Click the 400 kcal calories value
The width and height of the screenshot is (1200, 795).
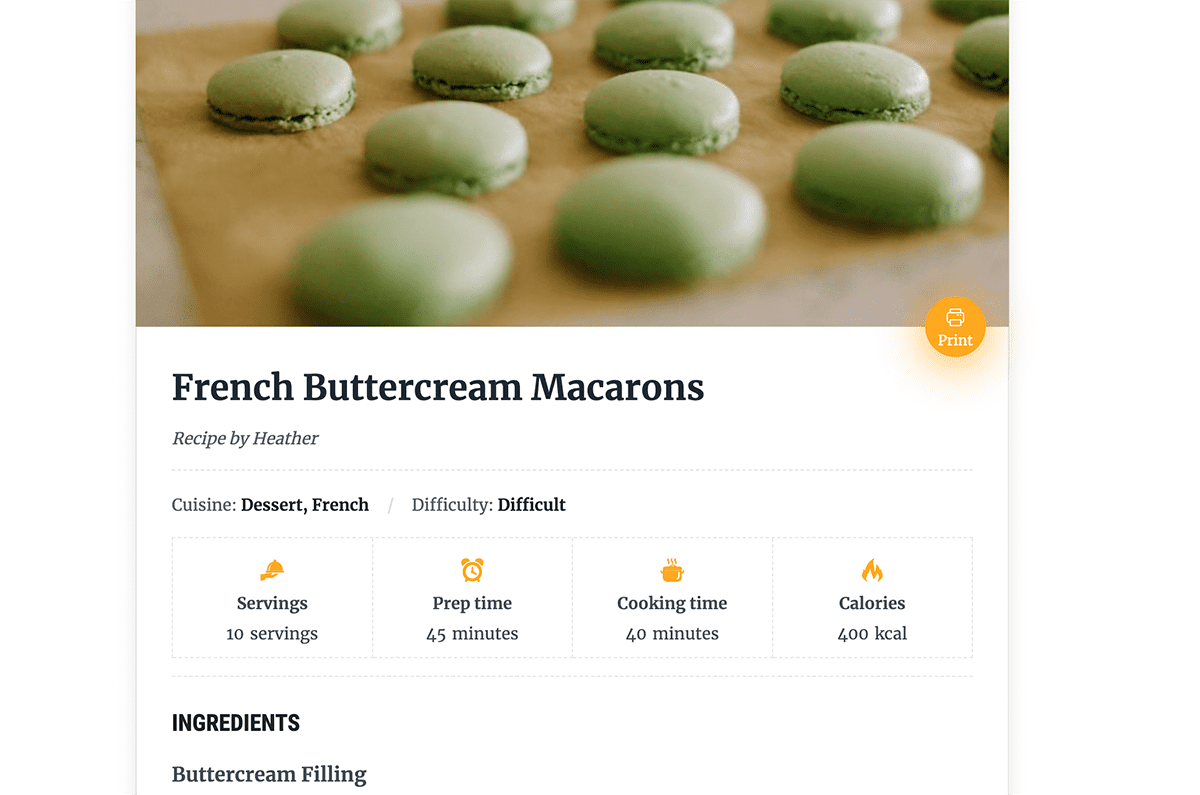coord(872,633)
